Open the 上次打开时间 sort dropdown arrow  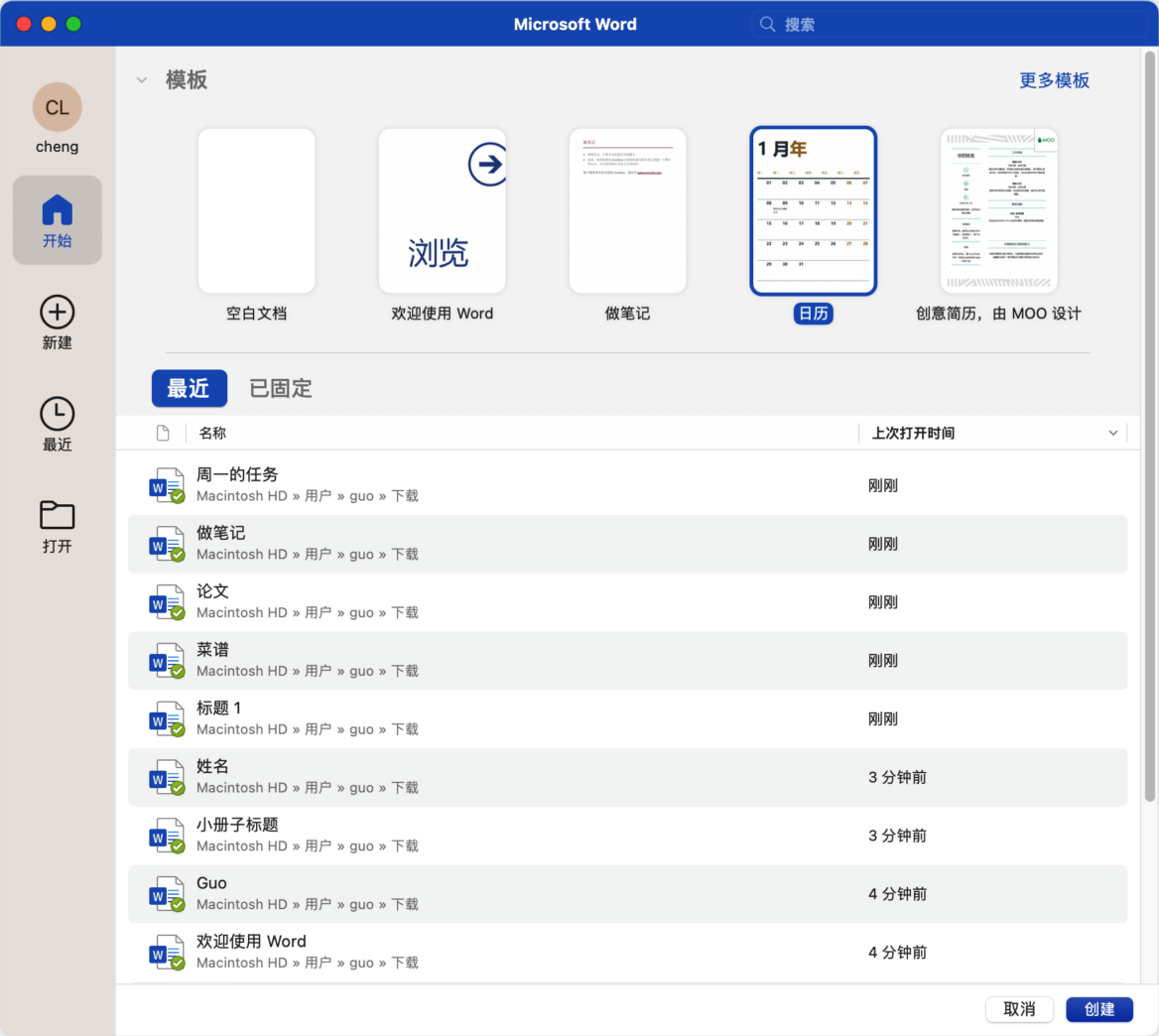click(x=1112, y=434)
